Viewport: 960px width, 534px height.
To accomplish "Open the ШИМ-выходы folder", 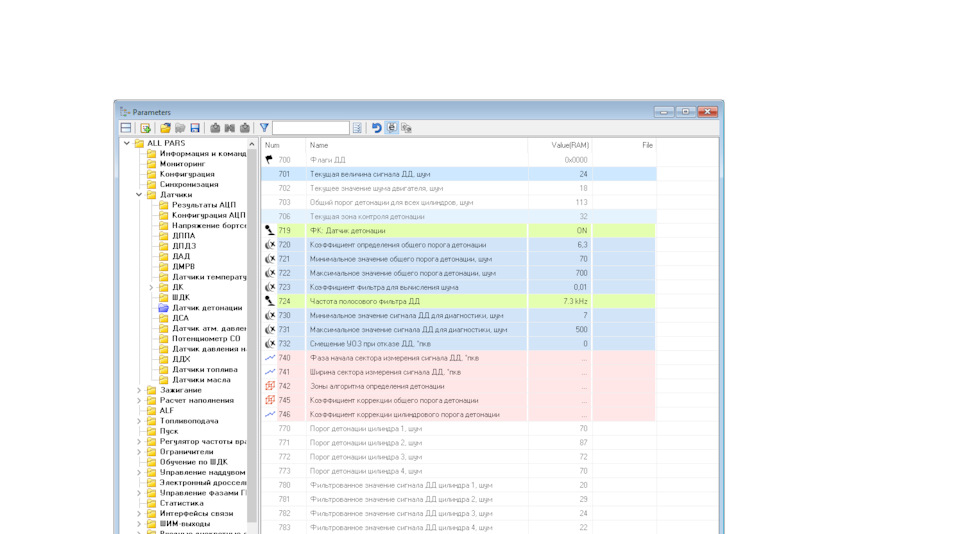I will click(x=184, y=524).
